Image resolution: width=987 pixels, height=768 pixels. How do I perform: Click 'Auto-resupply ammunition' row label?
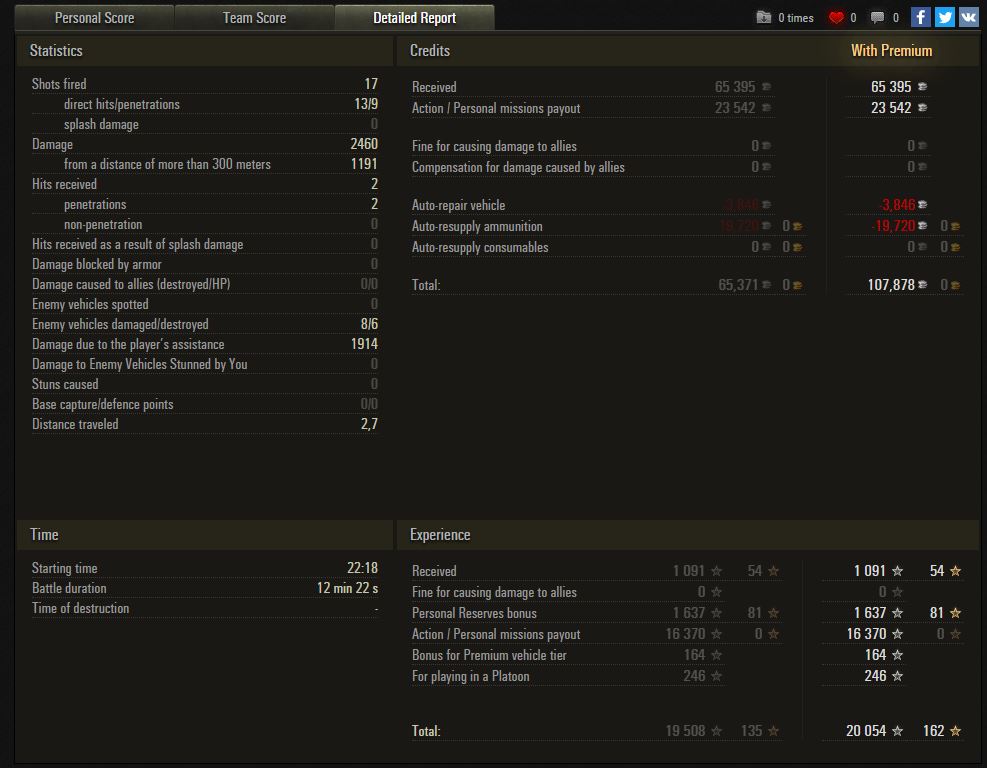[477, 226]
